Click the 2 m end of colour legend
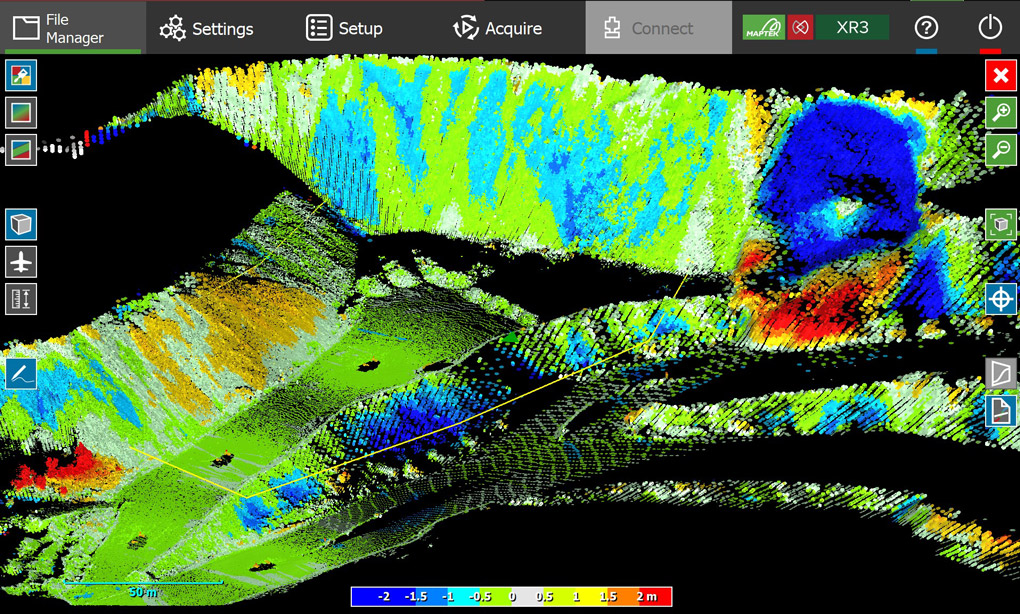 tap(647, 596)
